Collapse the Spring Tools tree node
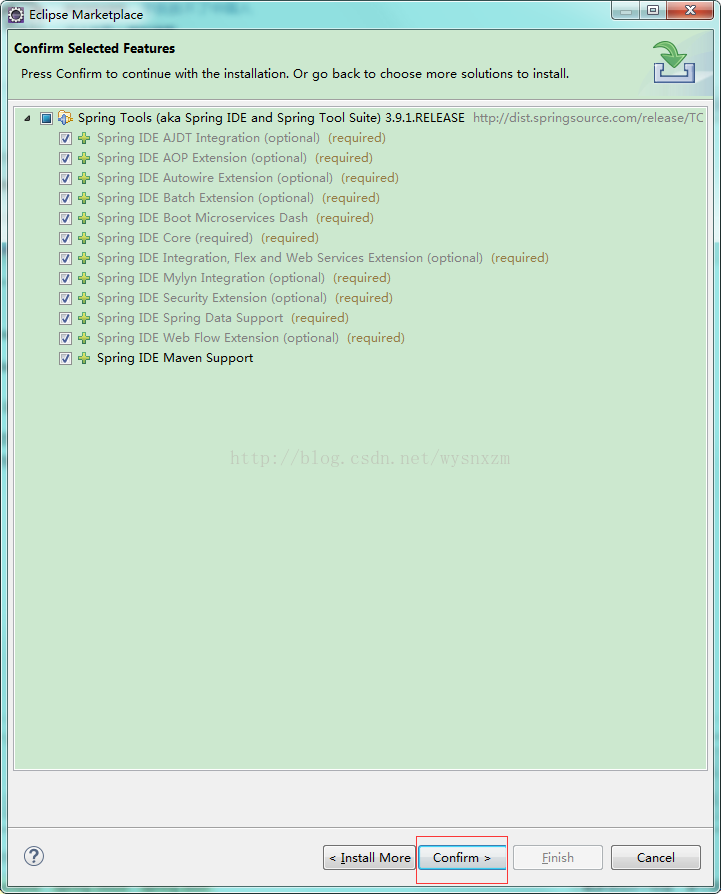 (27, 118)
